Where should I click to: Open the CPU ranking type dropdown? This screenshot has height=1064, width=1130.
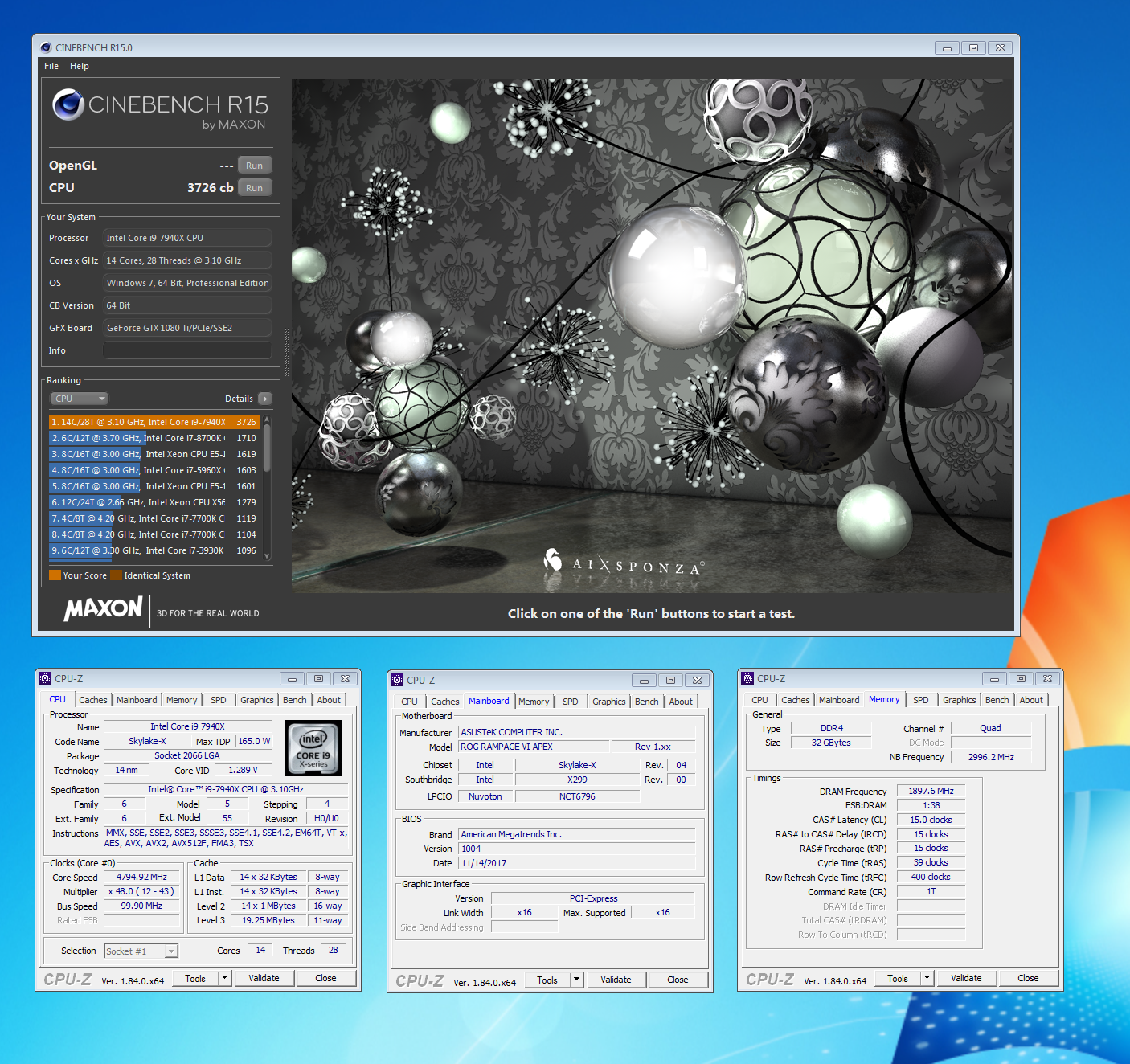[79, 399]
